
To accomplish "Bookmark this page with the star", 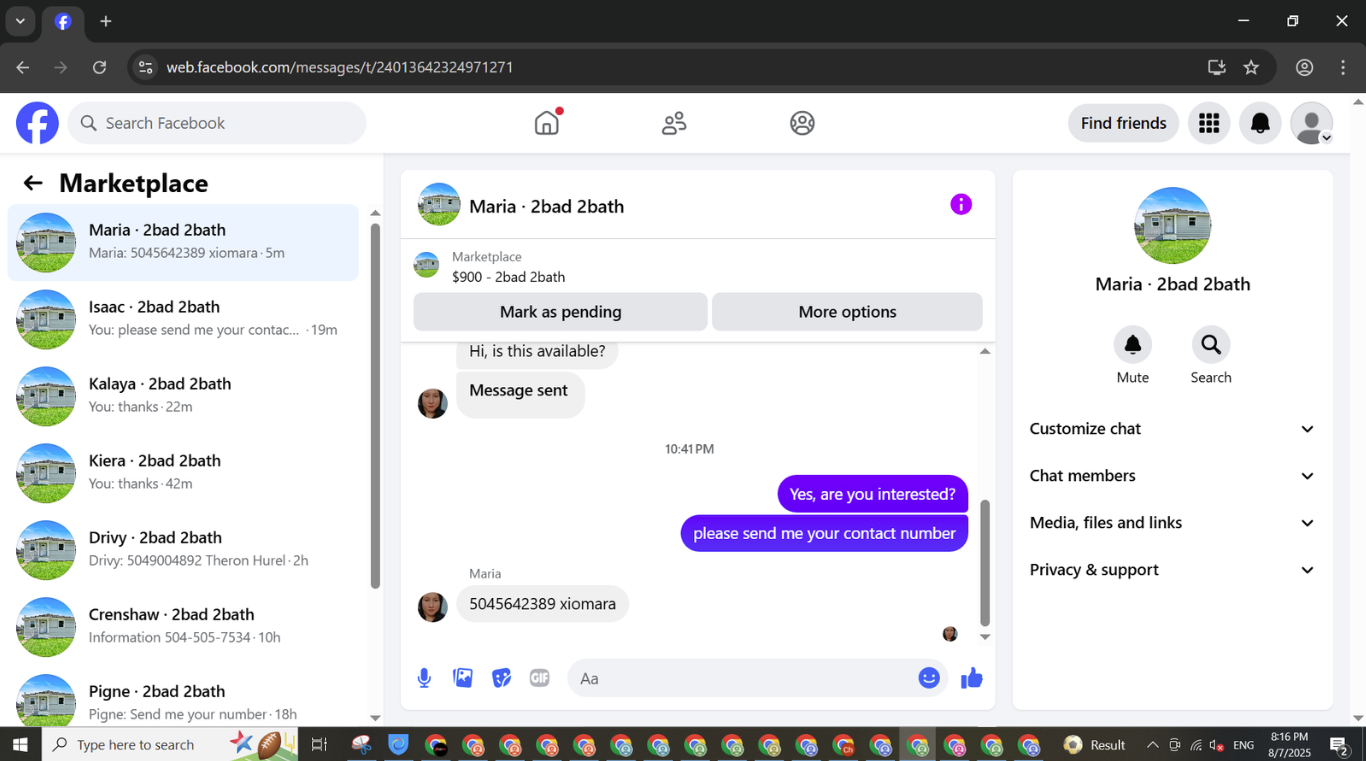I will 1251,67.
